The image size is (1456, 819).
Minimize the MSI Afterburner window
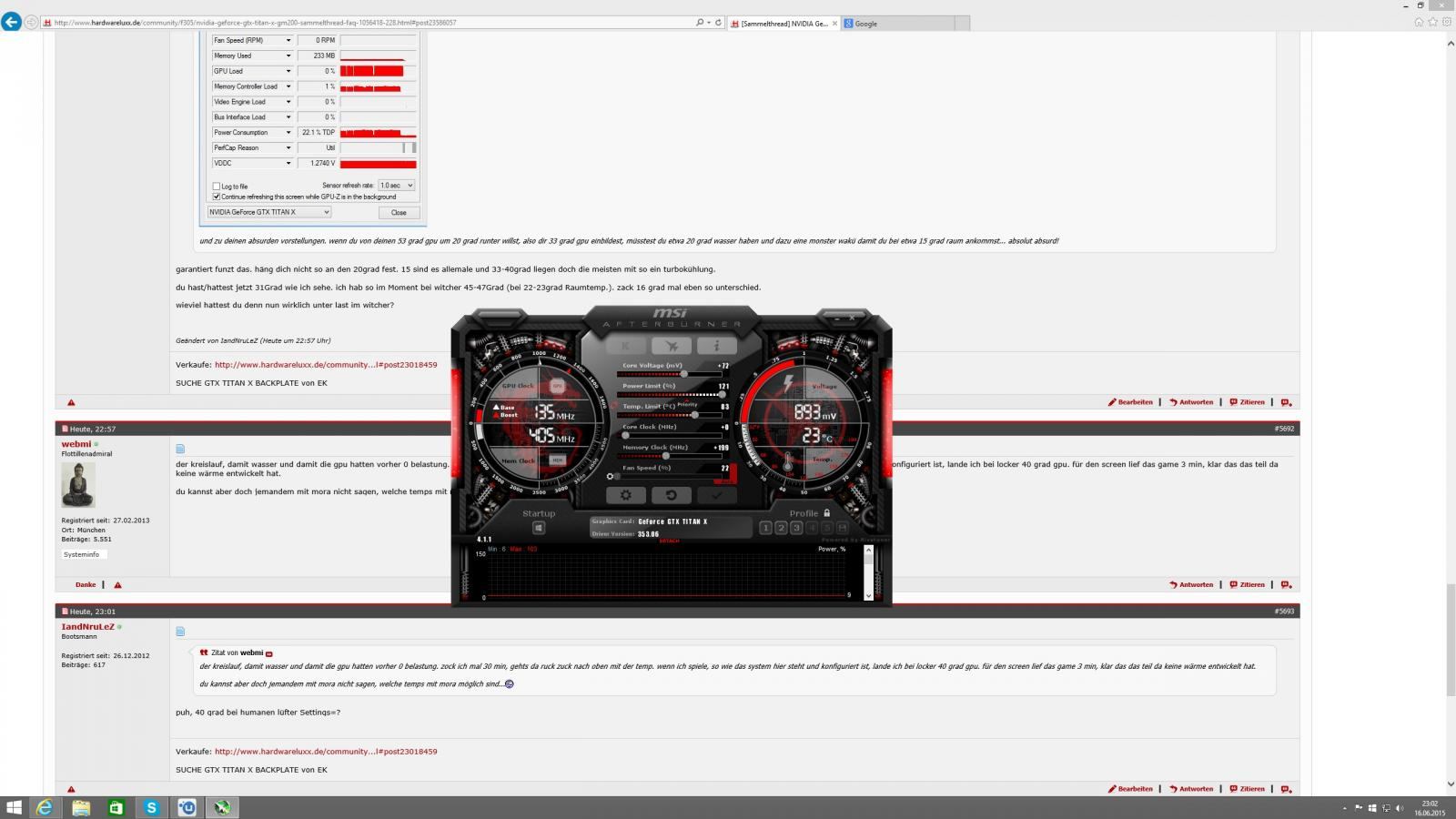pos(838,318)
